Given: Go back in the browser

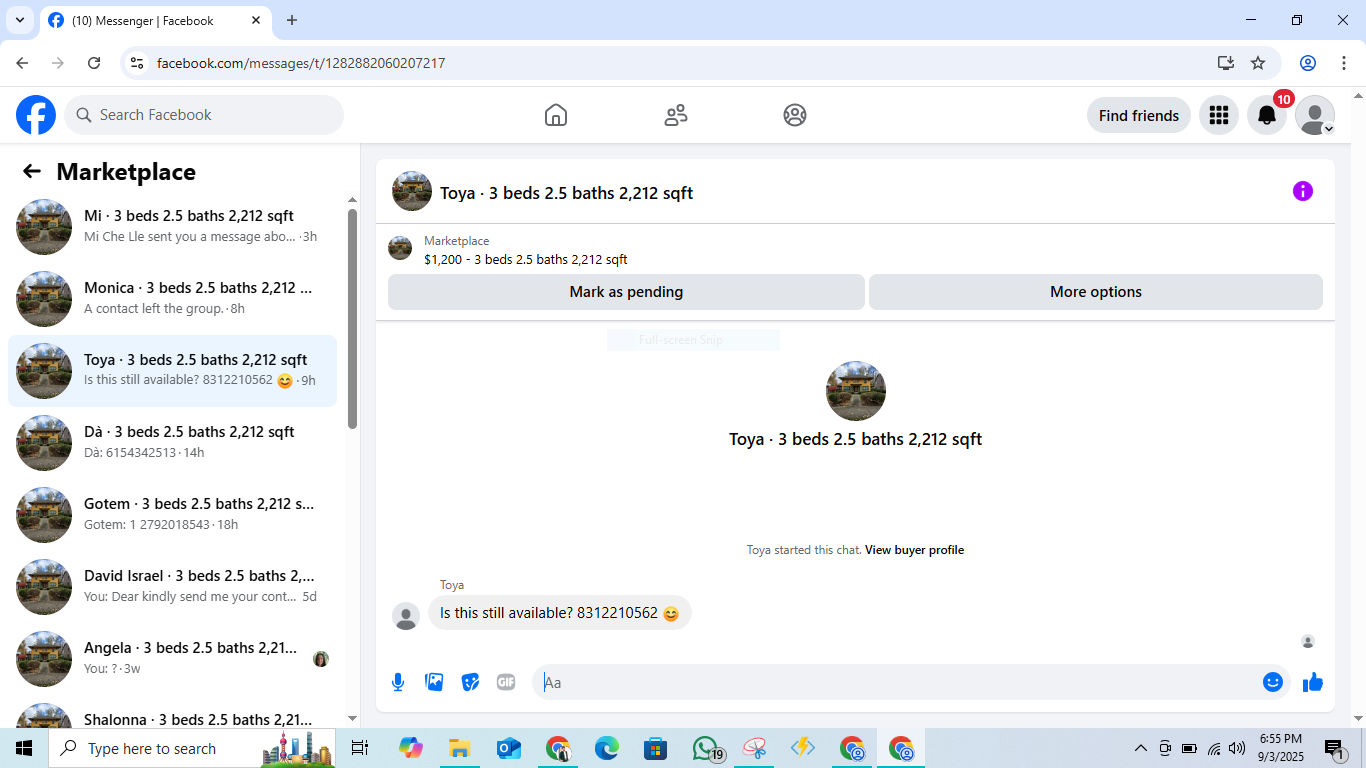Looking at the screenshot, I should [x=22, y=63].
